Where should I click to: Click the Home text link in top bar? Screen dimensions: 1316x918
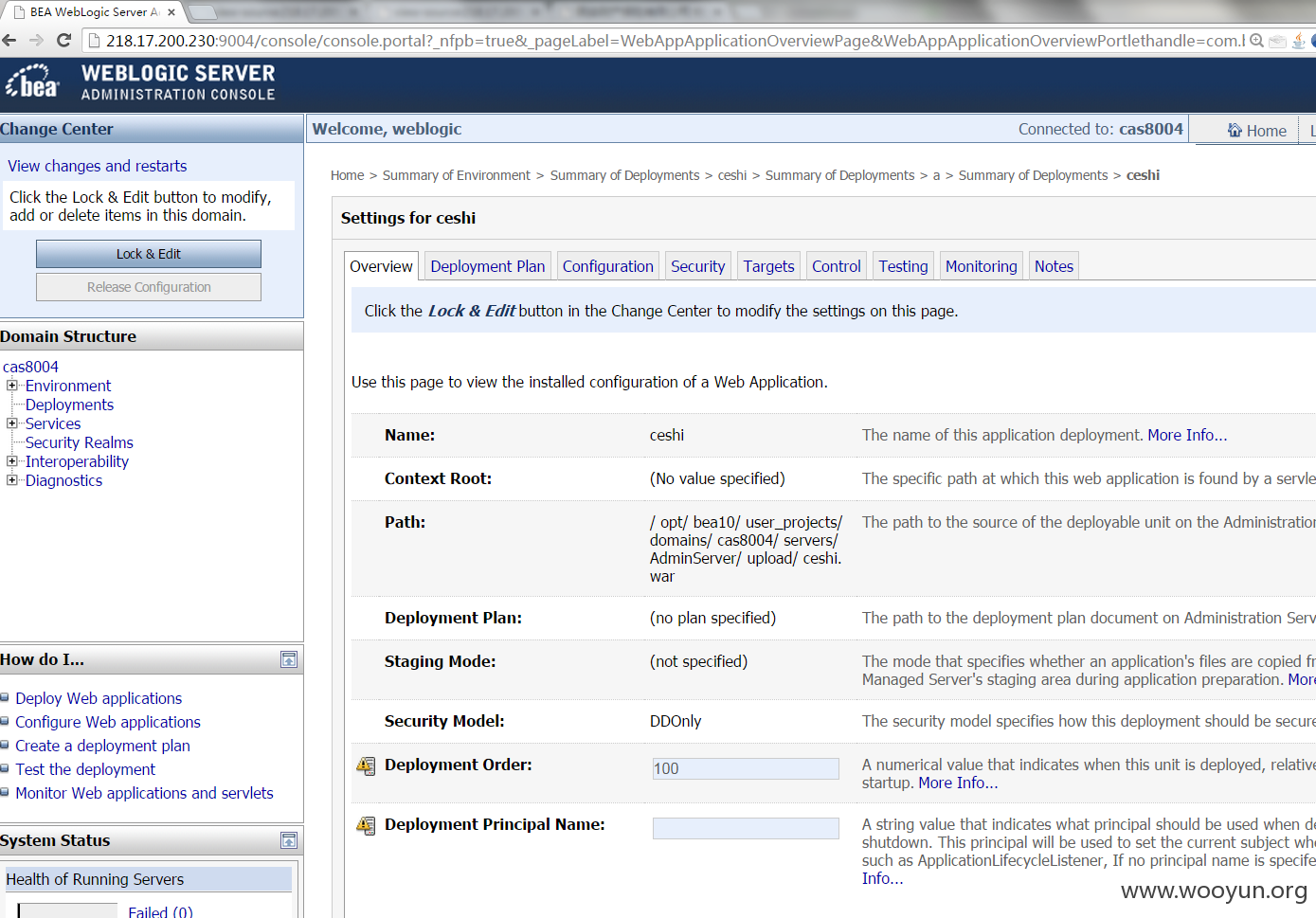pos(1267,131)
